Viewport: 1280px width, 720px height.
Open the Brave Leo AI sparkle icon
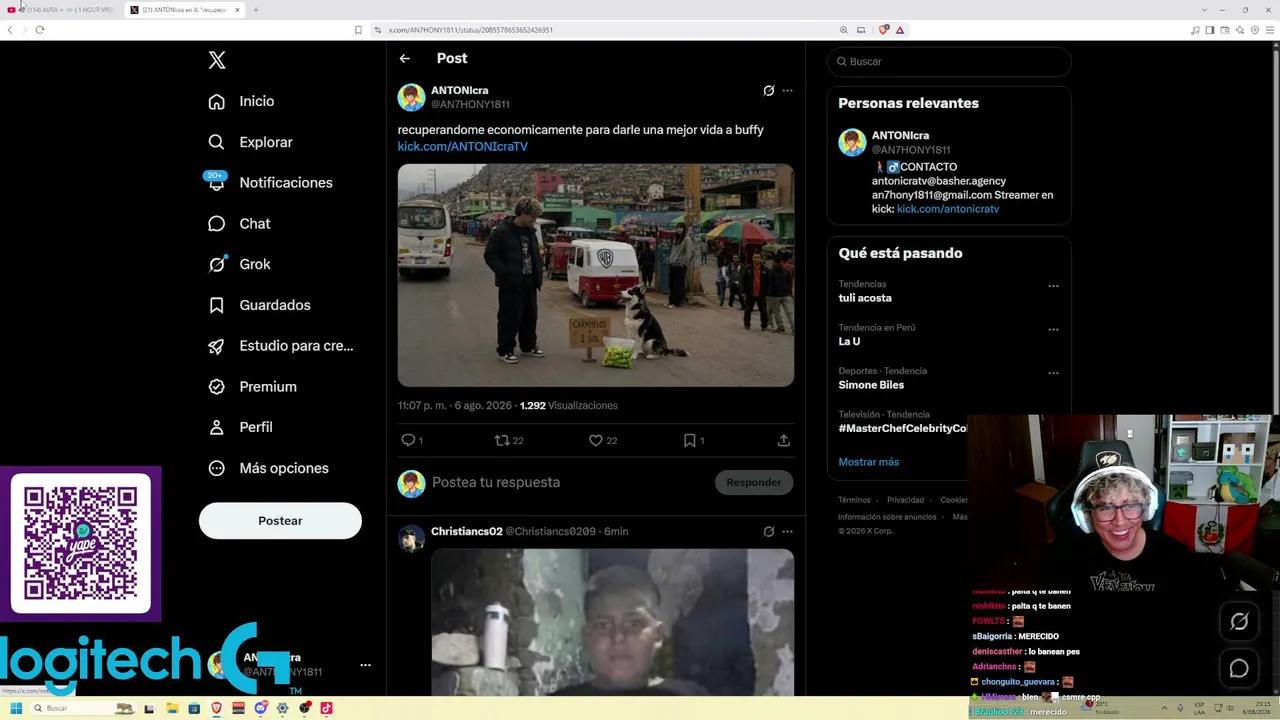pyautogui.click(x=1238, y=30)
